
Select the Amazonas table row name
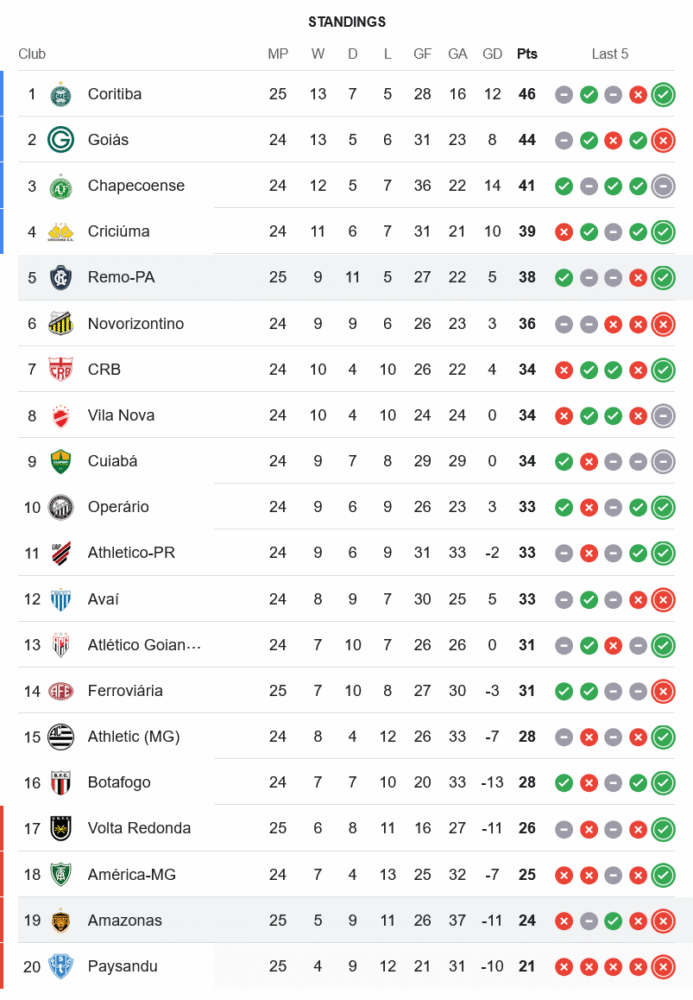coord(124,921)
